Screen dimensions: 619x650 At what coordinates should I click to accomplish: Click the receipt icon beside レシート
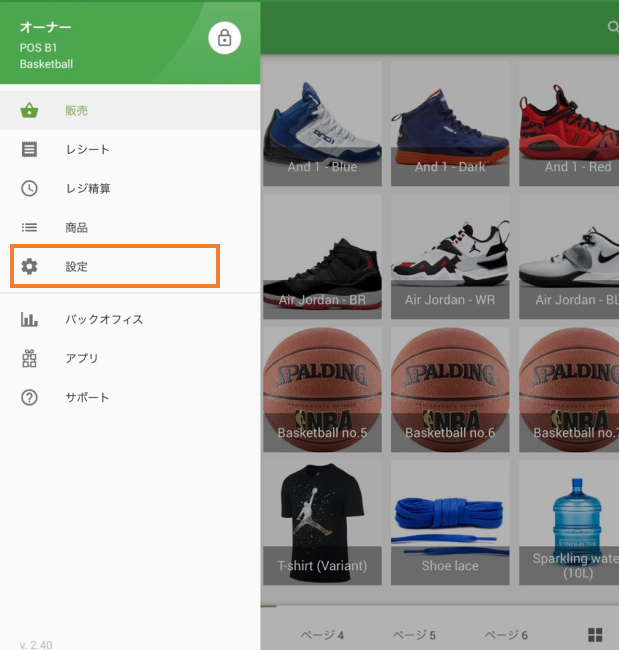30,149
